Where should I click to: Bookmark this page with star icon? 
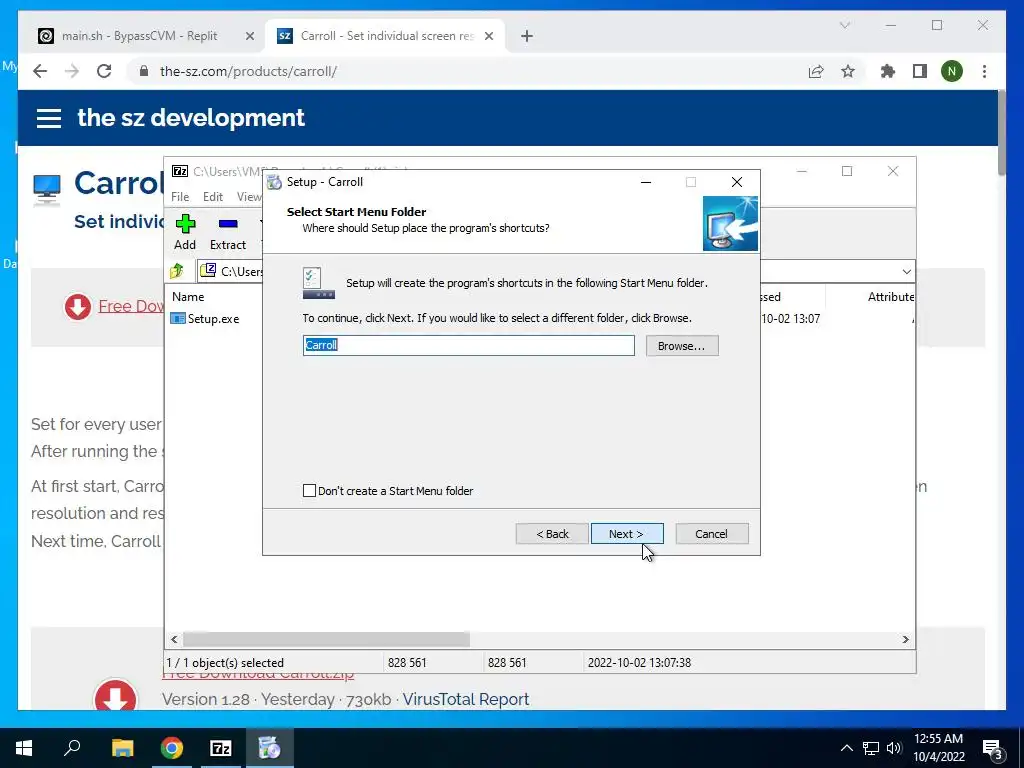click(848, 71)
